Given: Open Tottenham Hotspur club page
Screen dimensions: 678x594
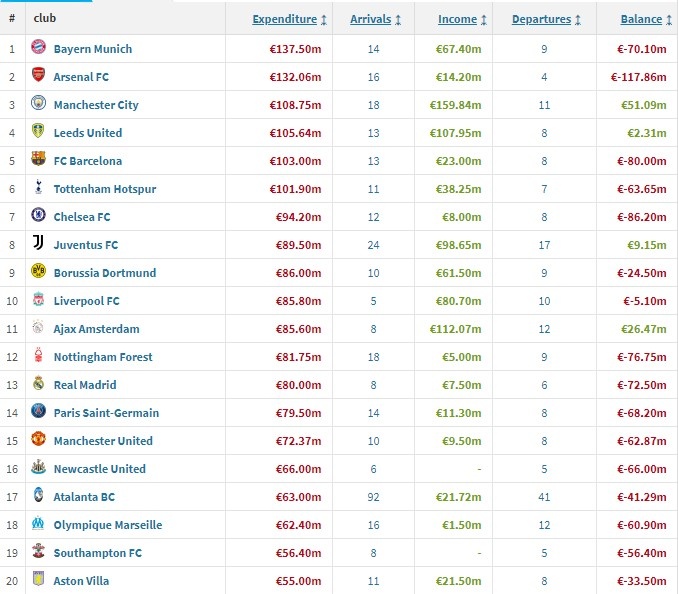Looking at the screenshot, I should pyautogui.click(x=105, y=188).
